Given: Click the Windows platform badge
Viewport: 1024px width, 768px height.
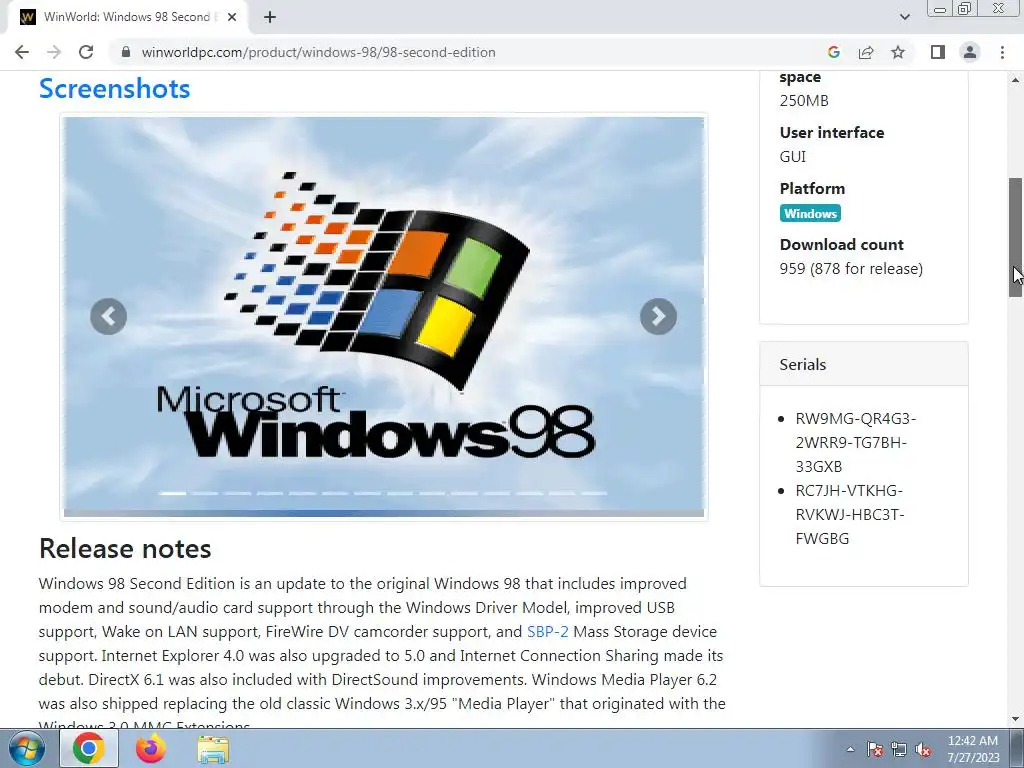Looking at the screenshot, I should (x=810, y=214).
